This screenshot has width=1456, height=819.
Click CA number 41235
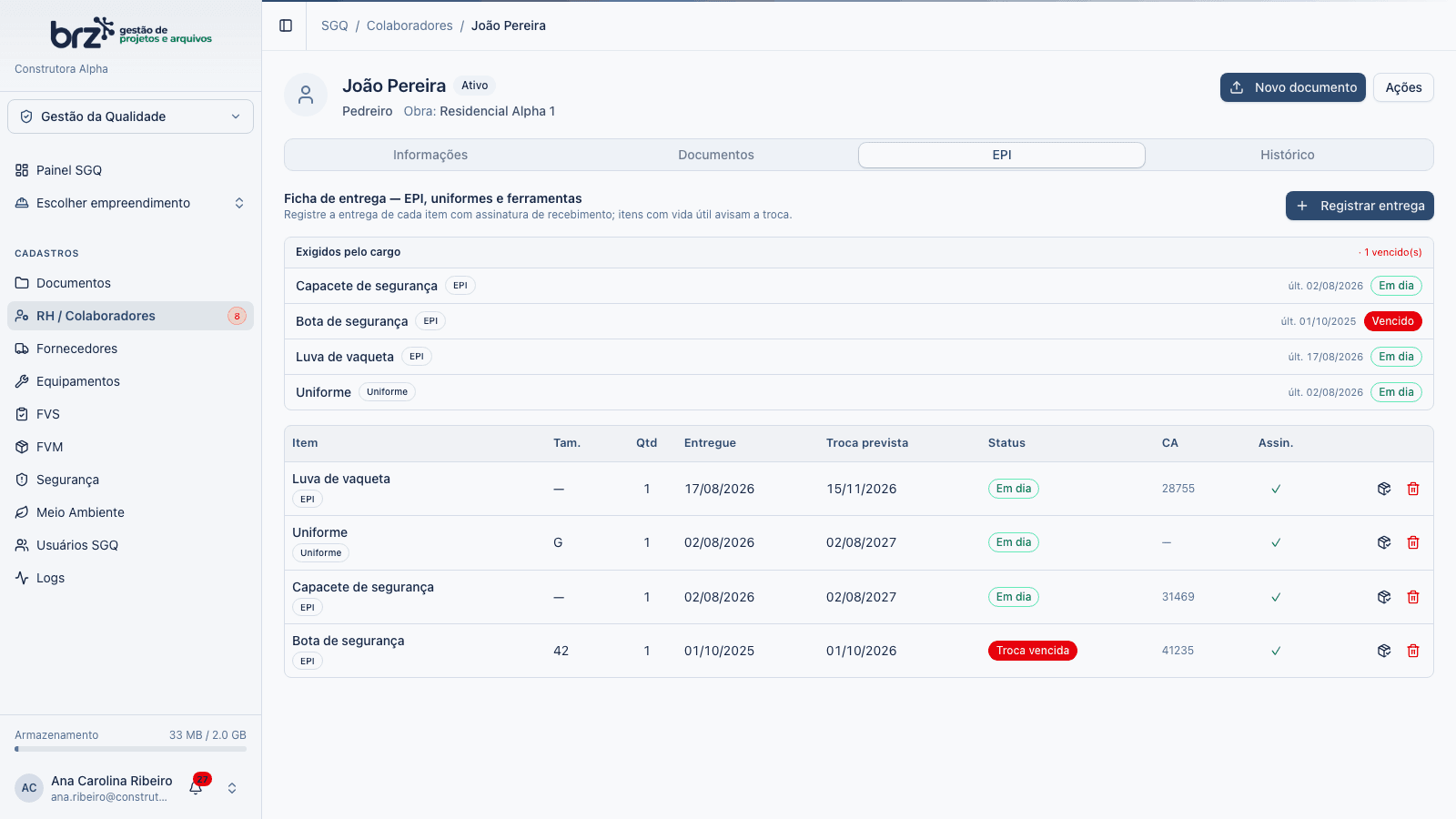(x=1178, y=651)
